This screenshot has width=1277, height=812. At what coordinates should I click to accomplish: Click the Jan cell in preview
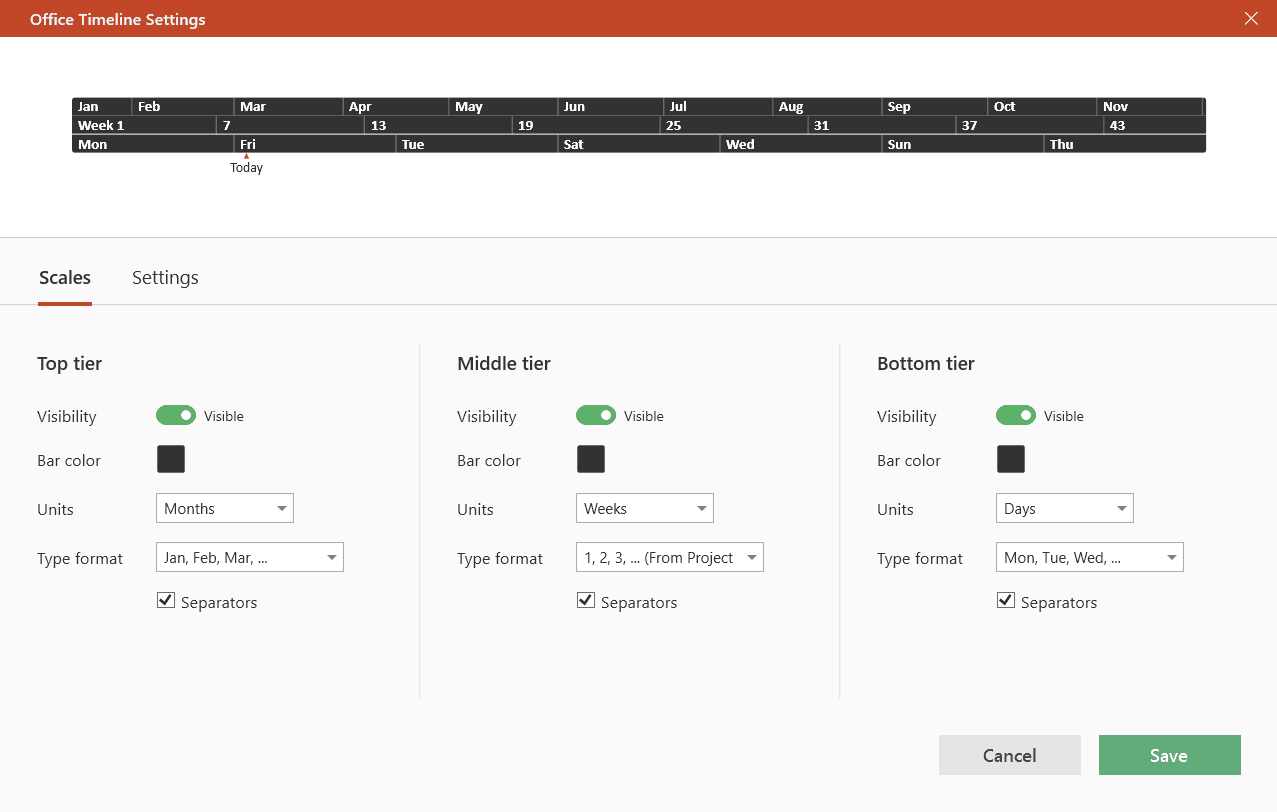click(x=102, y=106)
